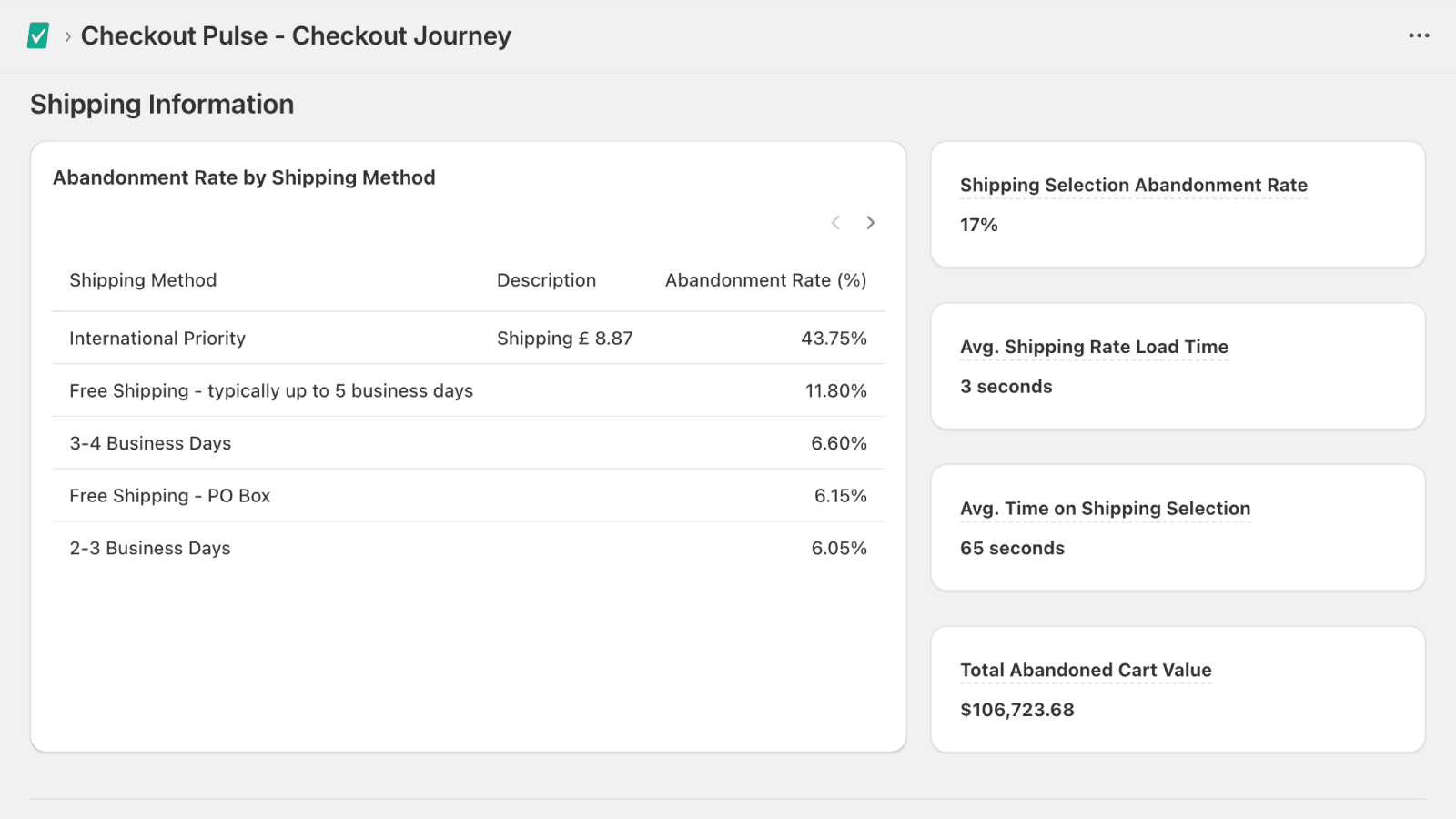Click the Shipping Selection Abandonment Rate info label
This screenshot has width=1456, height=819.
1133,185
